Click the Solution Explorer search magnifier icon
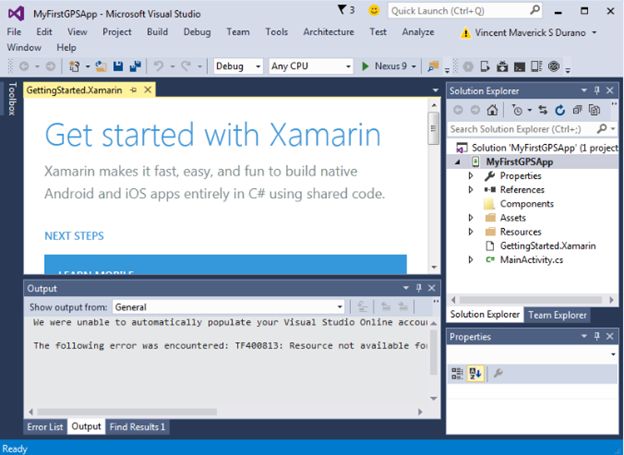 point(602,129)
